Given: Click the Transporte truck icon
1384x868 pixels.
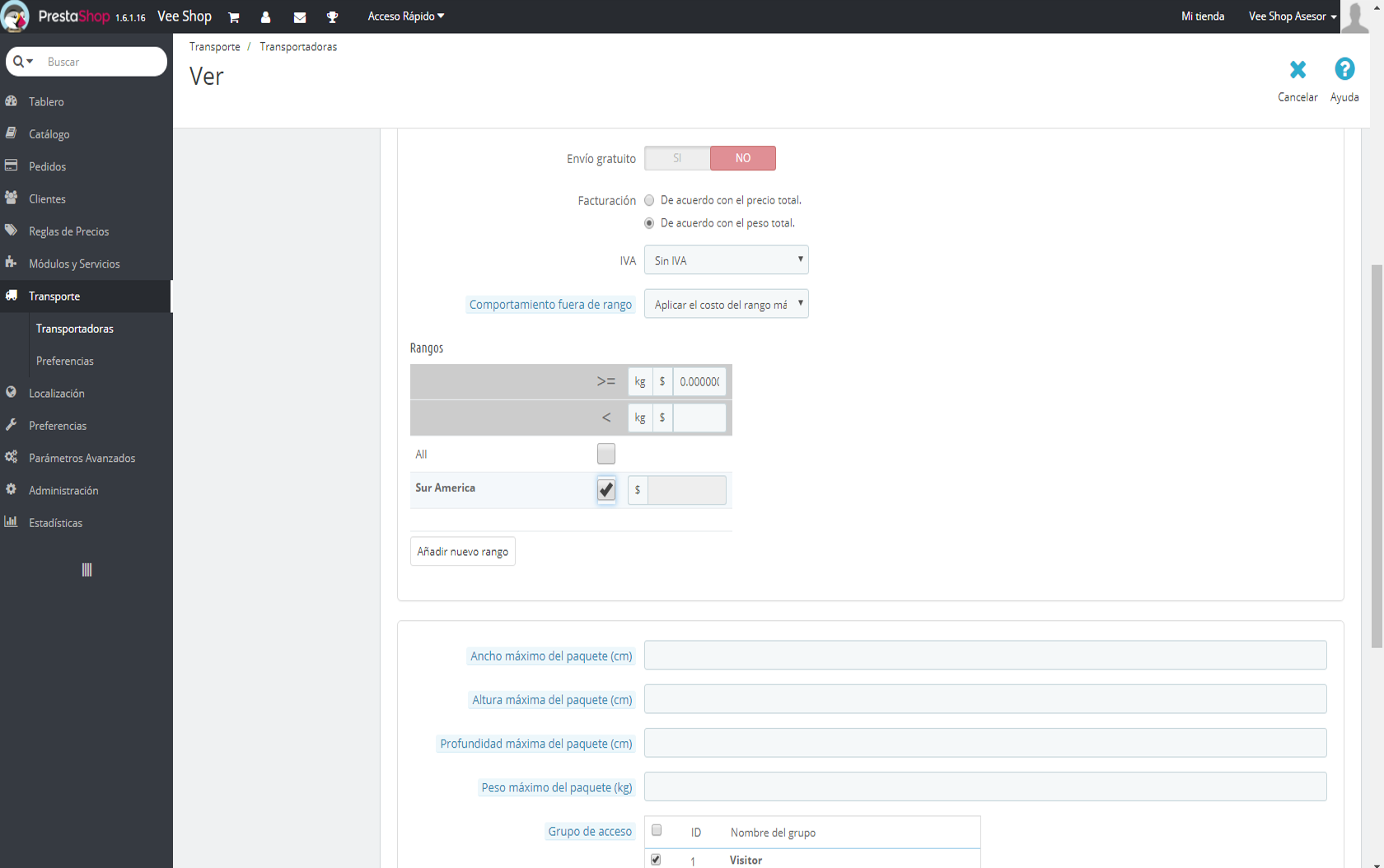Looking at the screenshot, I should pos(12,296).
